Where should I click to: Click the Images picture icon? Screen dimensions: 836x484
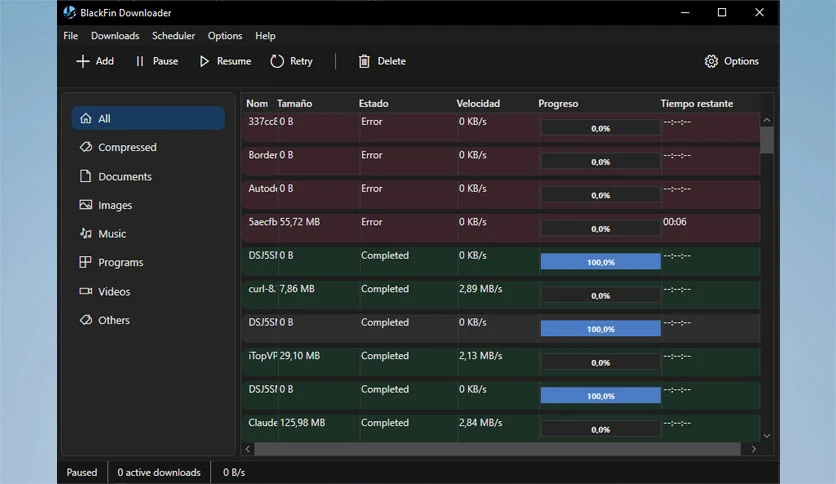click(85, 205)
